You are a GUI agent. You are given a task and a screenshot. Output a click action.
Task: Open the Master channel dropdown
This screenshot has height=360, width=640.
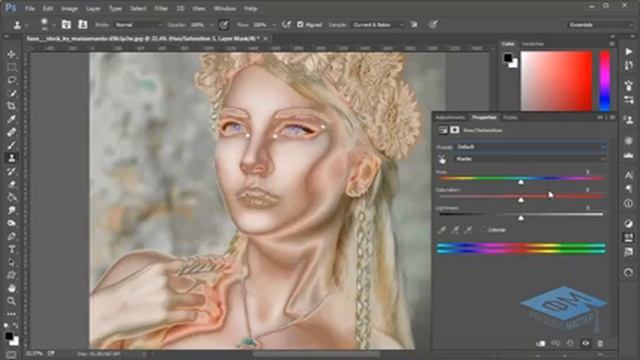(x=530, y=159)
